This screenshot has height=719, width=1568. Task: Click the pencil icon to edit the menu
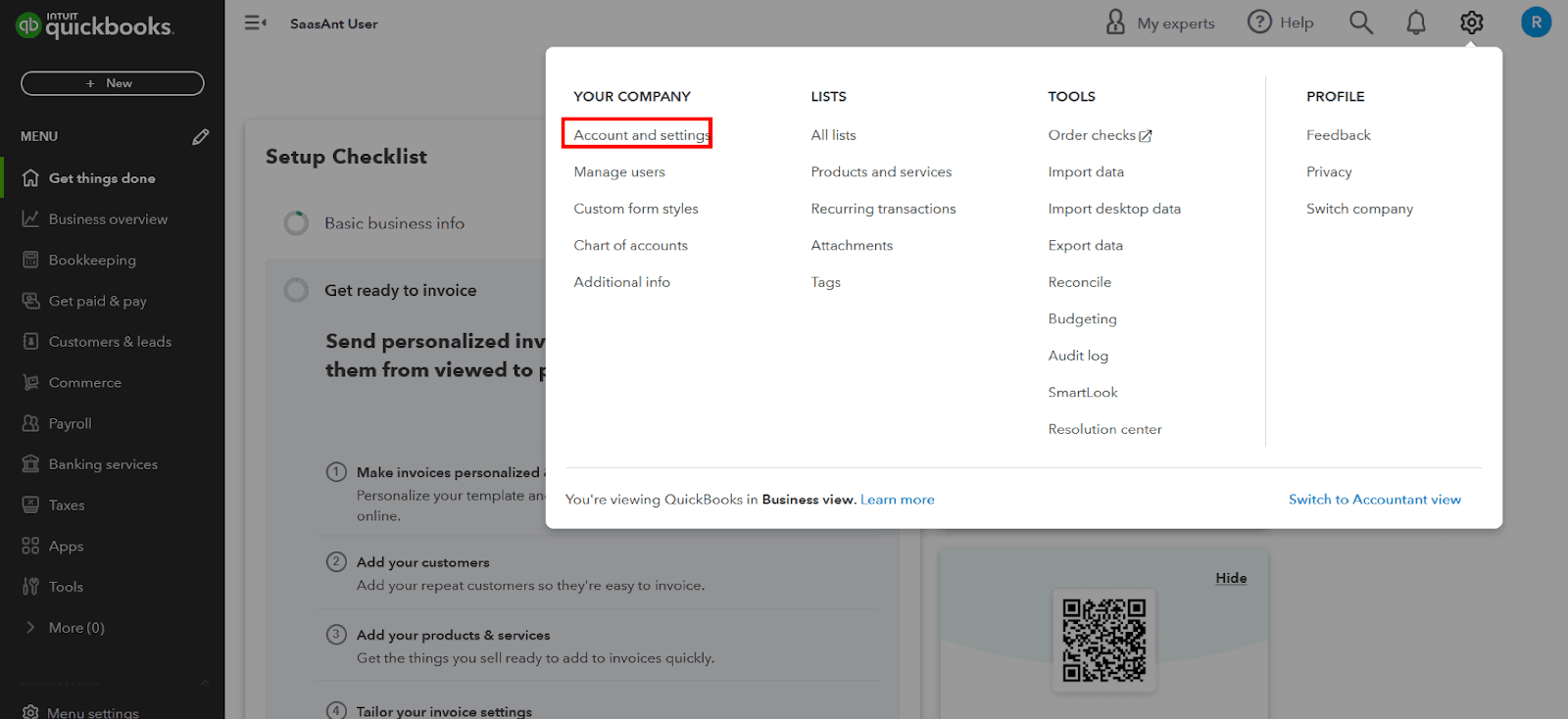[x=201, y=136]
